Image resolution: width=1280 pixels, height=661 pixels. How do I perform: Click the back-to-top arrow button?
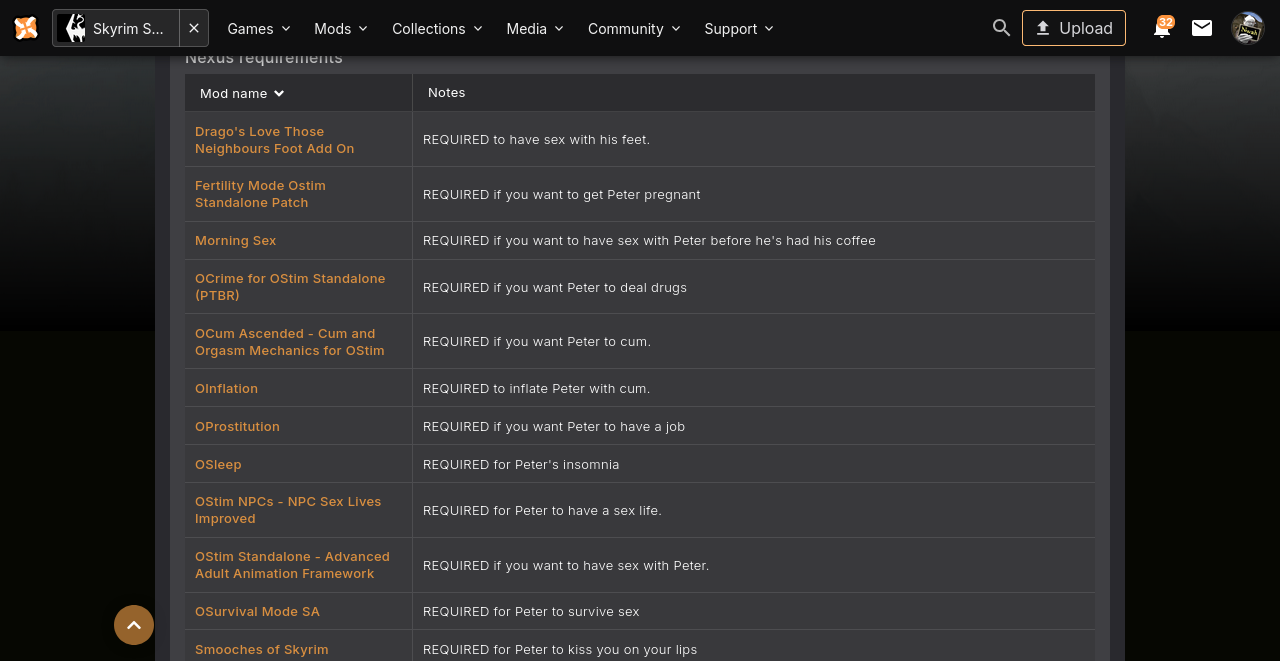click(x=134, y=625)
